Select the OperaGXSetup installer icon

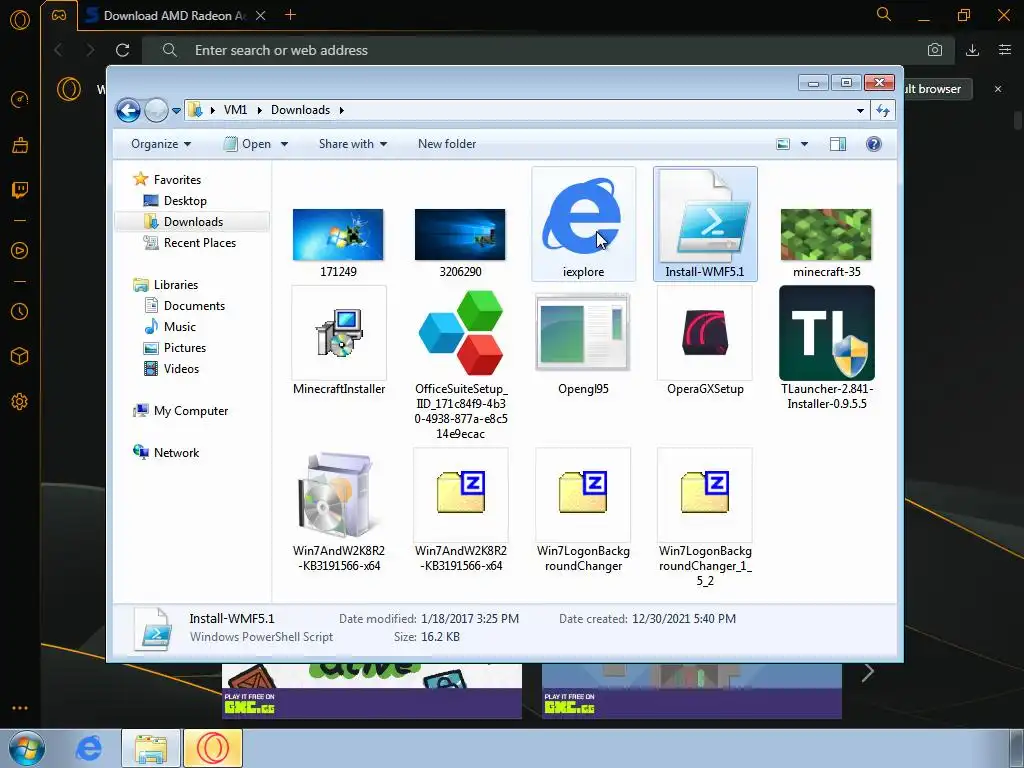tap(705, 333)
